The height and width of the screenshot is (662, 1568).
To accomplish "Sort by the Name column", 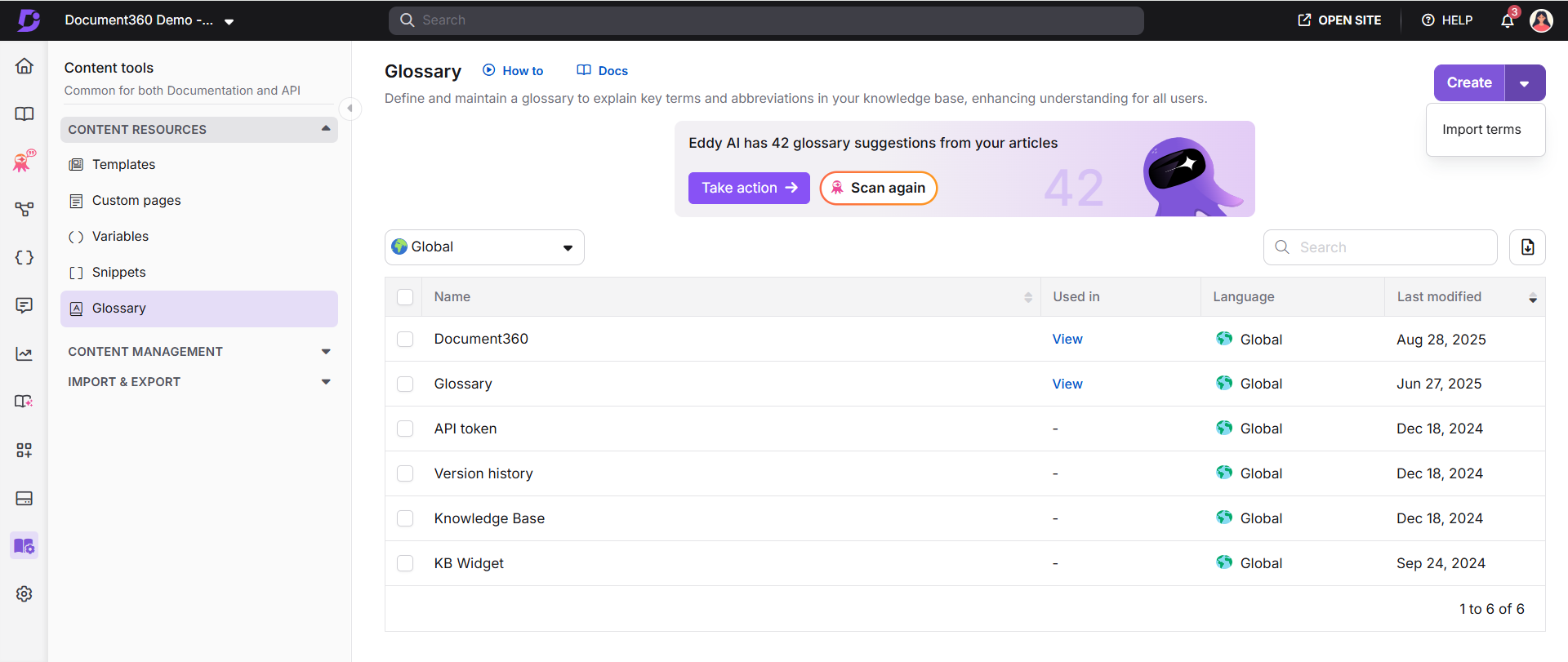I will pos(1028,297).
